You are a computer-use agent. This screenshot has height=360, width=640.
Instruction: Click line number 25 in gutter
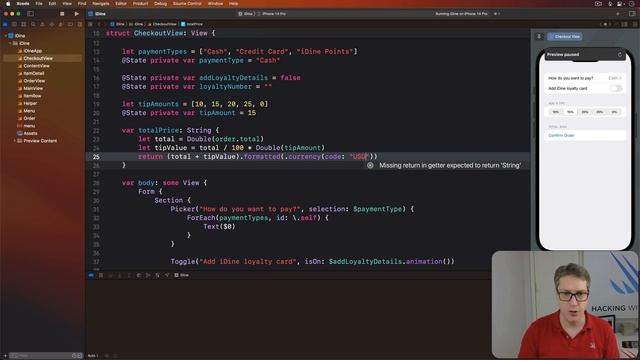point(96,157)
